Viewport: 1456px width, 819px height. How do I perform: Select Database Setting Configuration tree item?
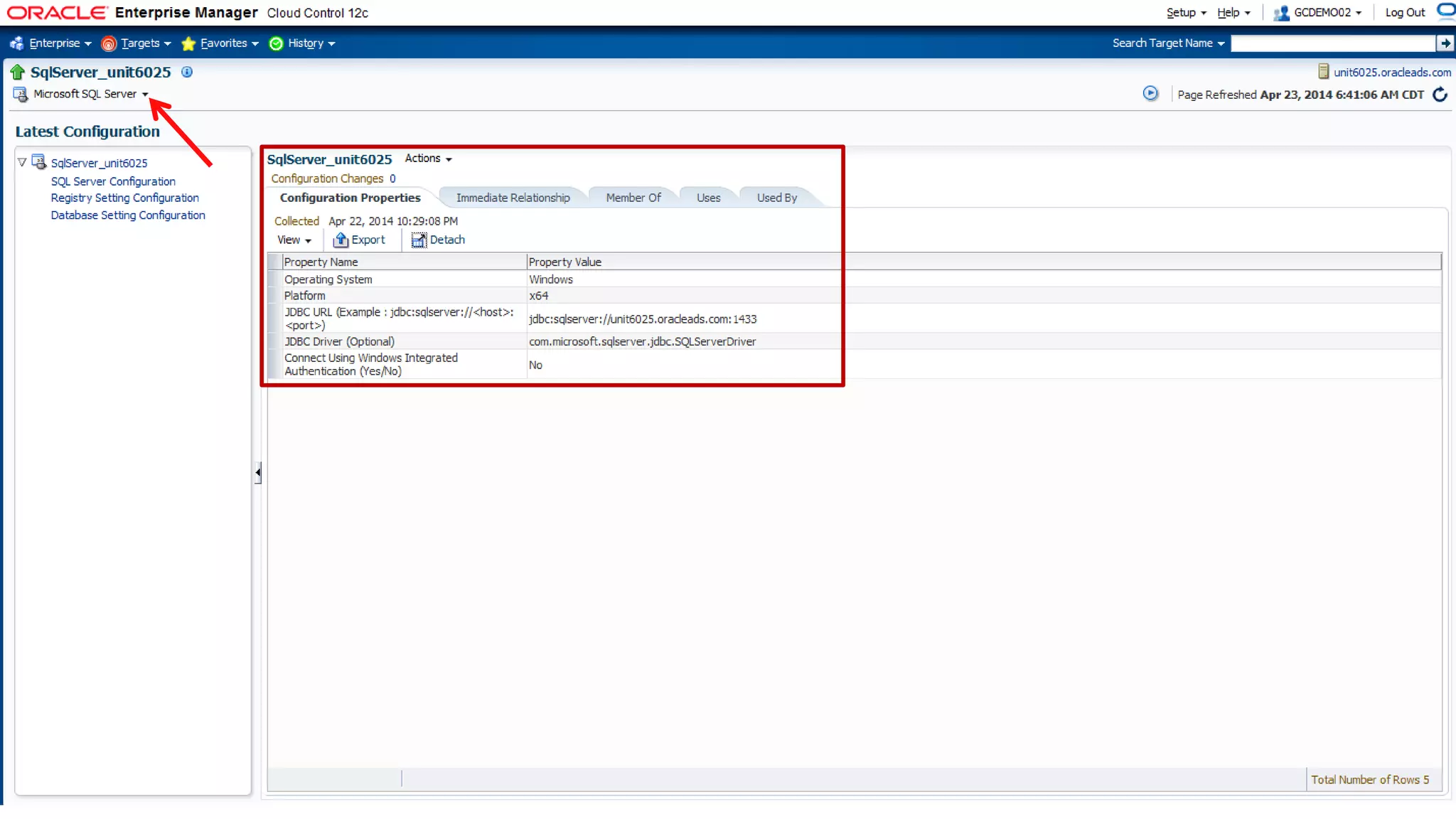pos(128,215)
